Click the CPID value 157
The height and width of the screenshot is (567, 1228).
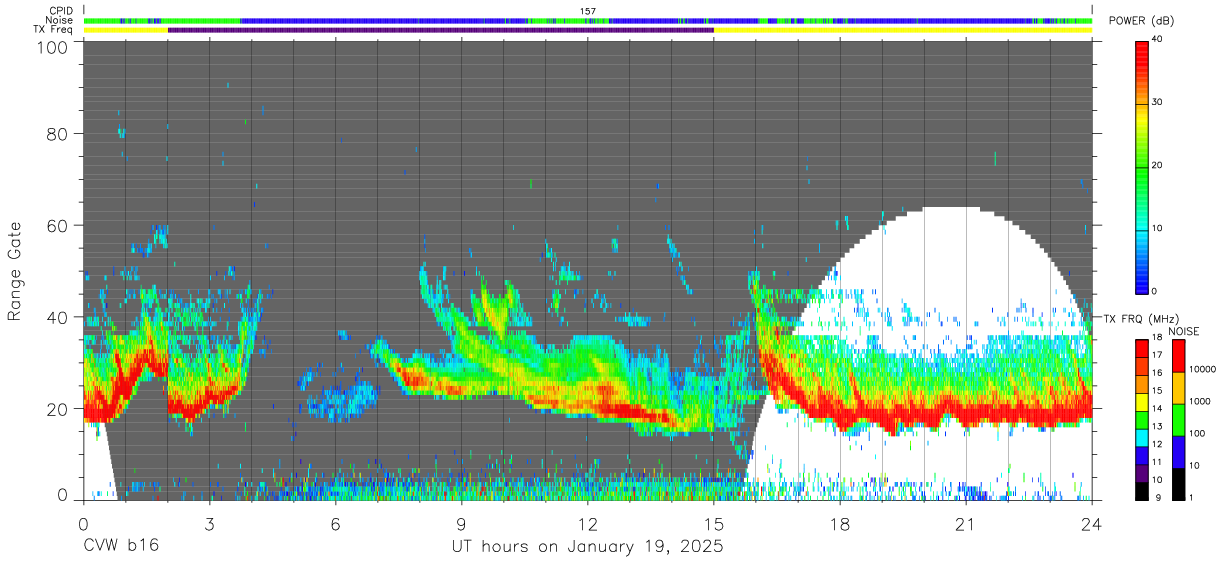[x=588, y=11]
